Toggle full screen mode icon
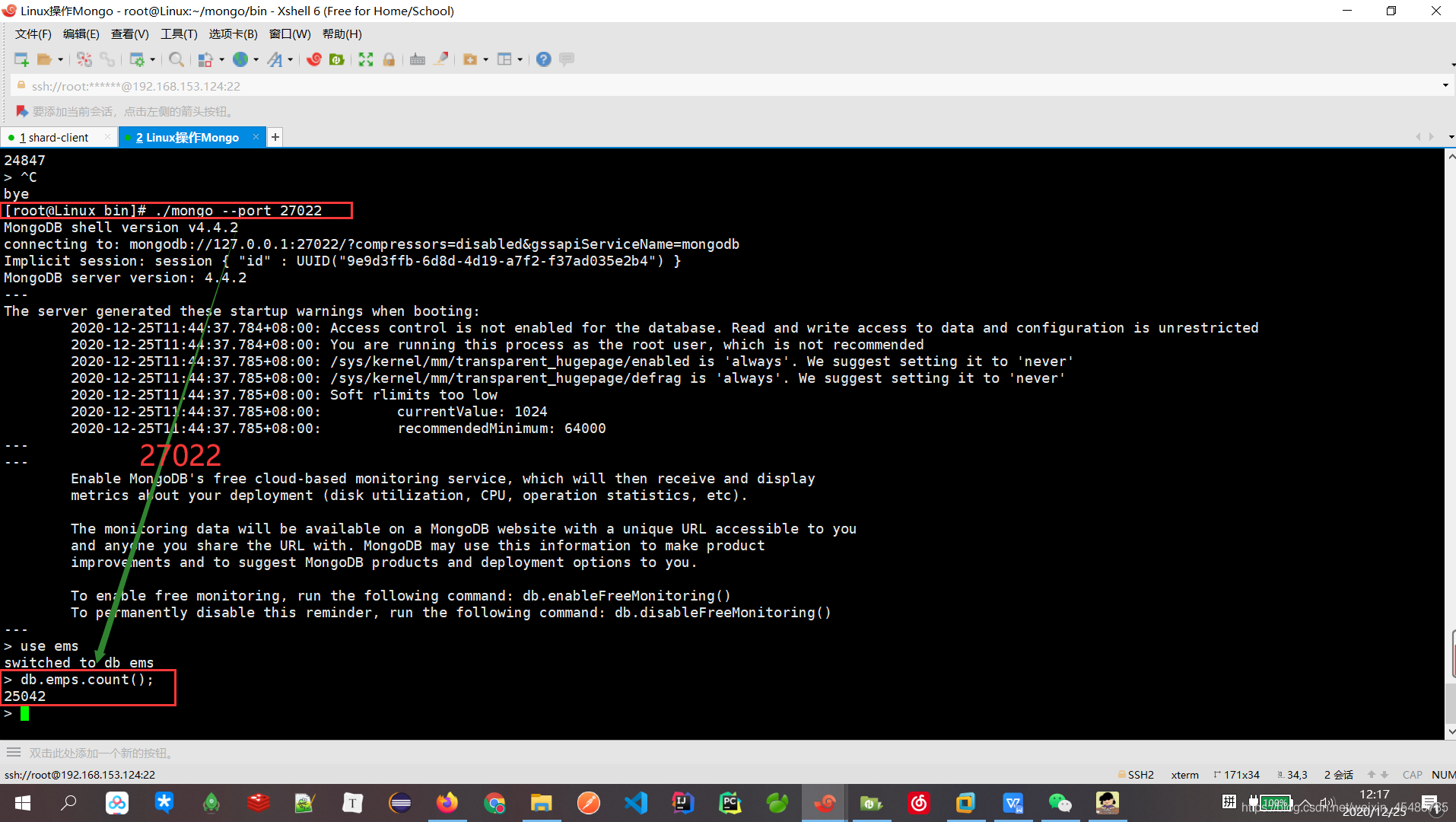The height and width of the screenshot is (822, 1456). click(366, 59)
